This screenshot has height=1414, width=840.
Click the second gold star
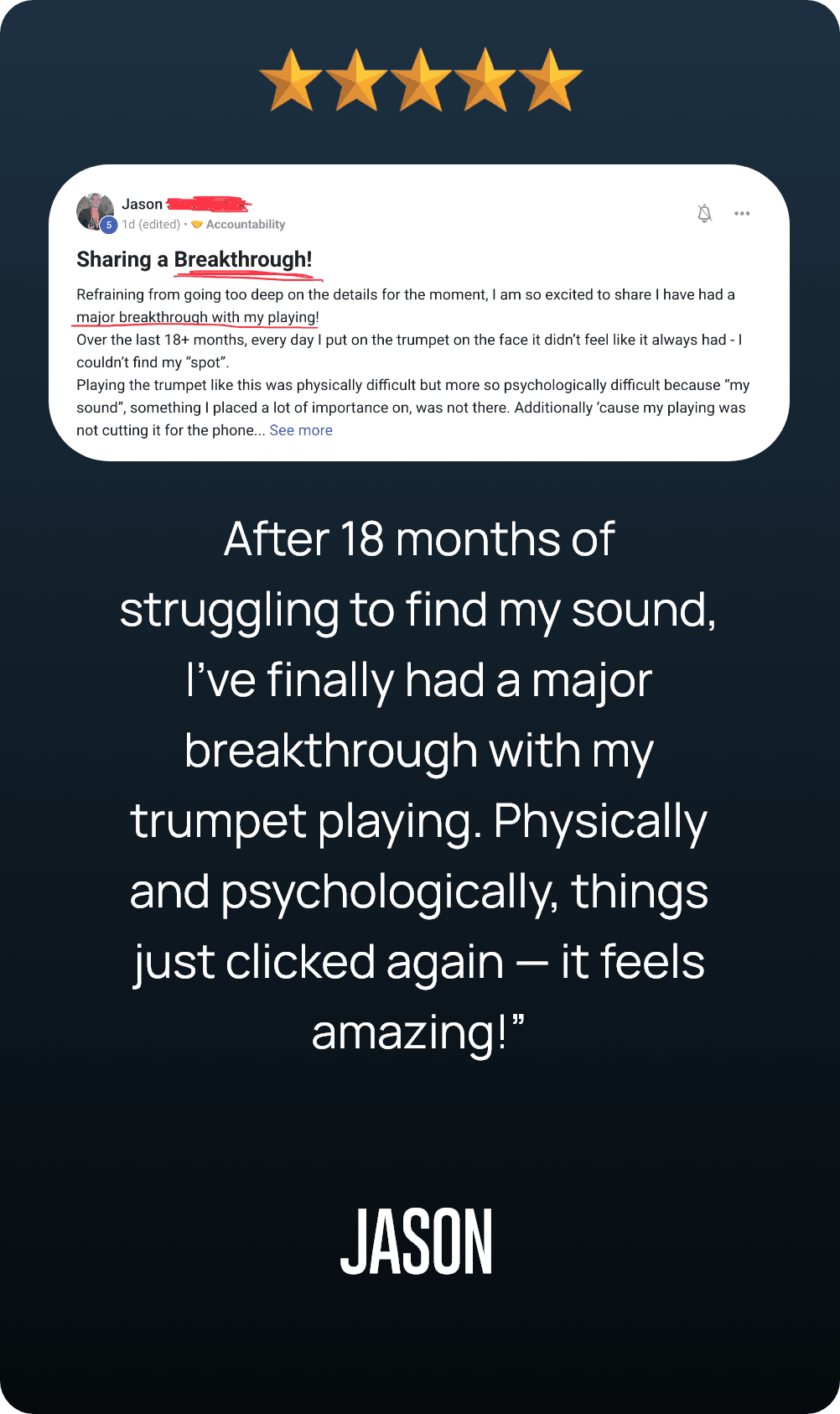(356, 81)
